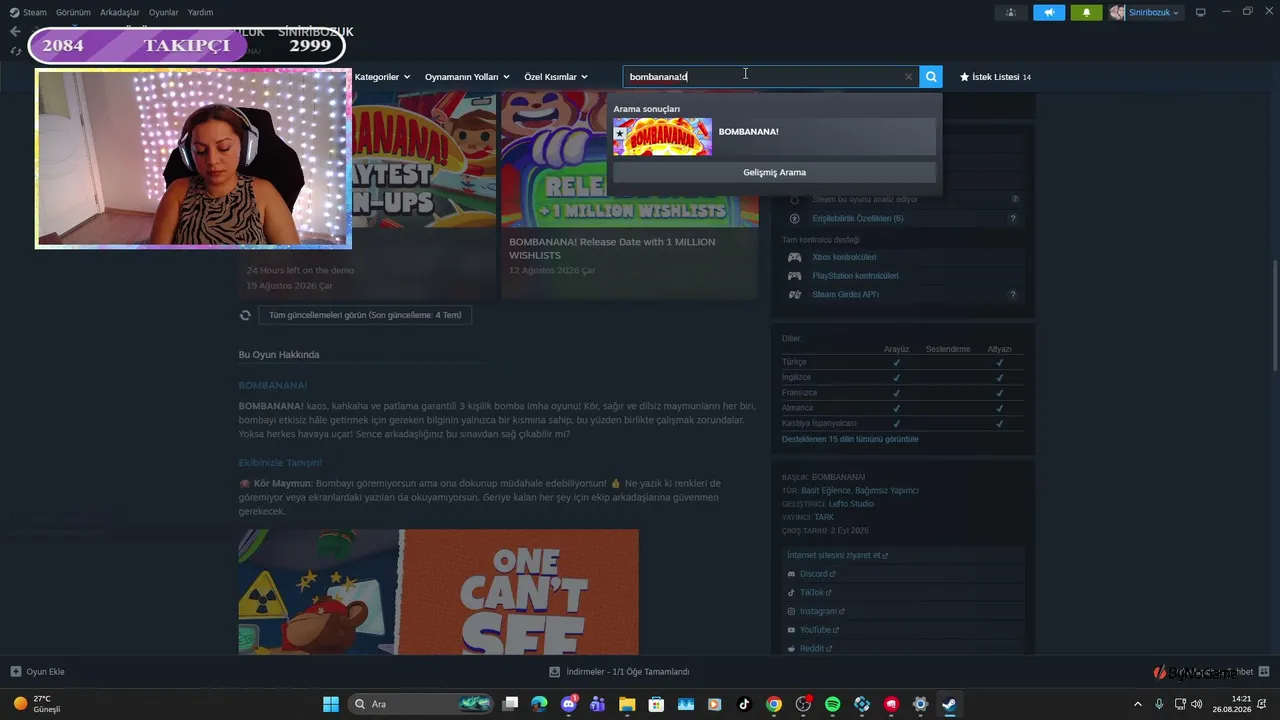Open the Bağımsız Yapımcı genre link
Viewport: 1280px width, 720px height.
pos(887,490)
